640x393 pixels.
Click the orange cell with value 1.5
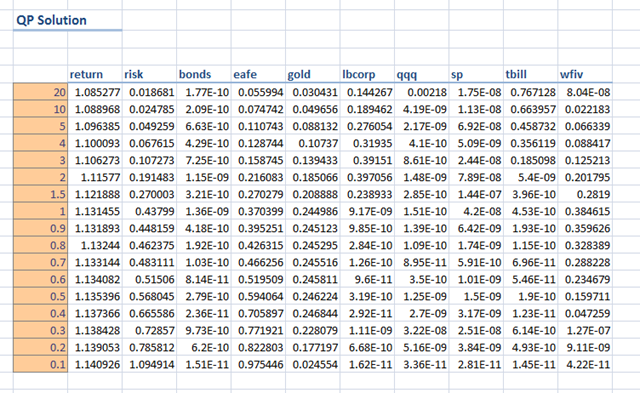click(x=40, y=194)
